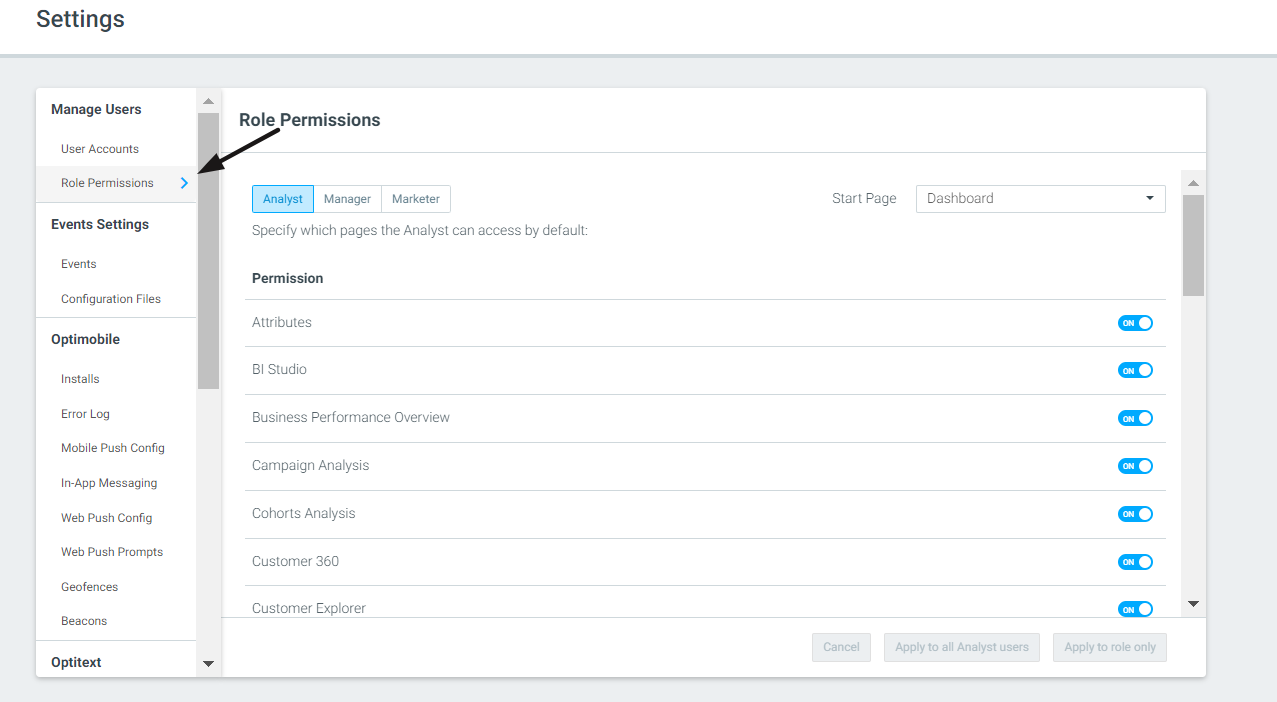The width and height of the screenshot is (1277, 702).
Task: Click the sidebar scroll down arrow
Action: tap(208, 663)
